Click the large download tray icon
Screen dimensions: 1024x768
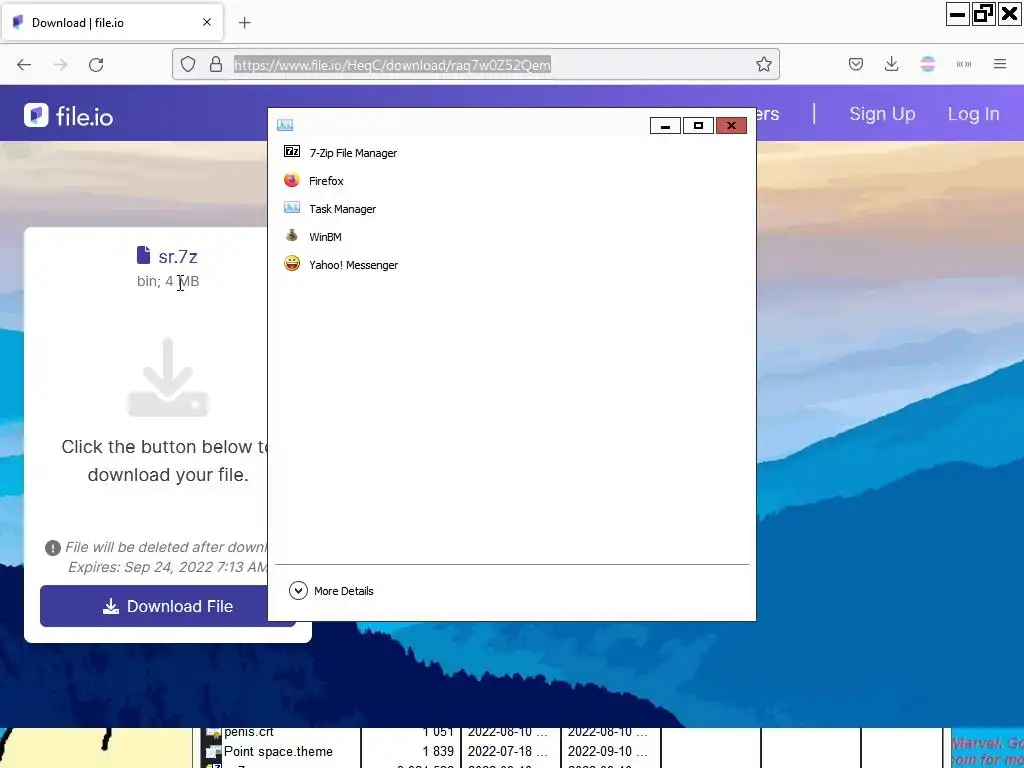point(168,377)
